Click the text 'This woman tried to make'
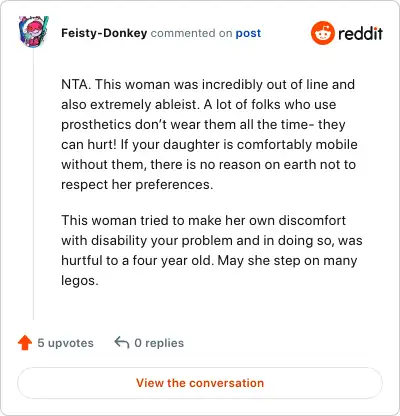 tap(139, 221)
